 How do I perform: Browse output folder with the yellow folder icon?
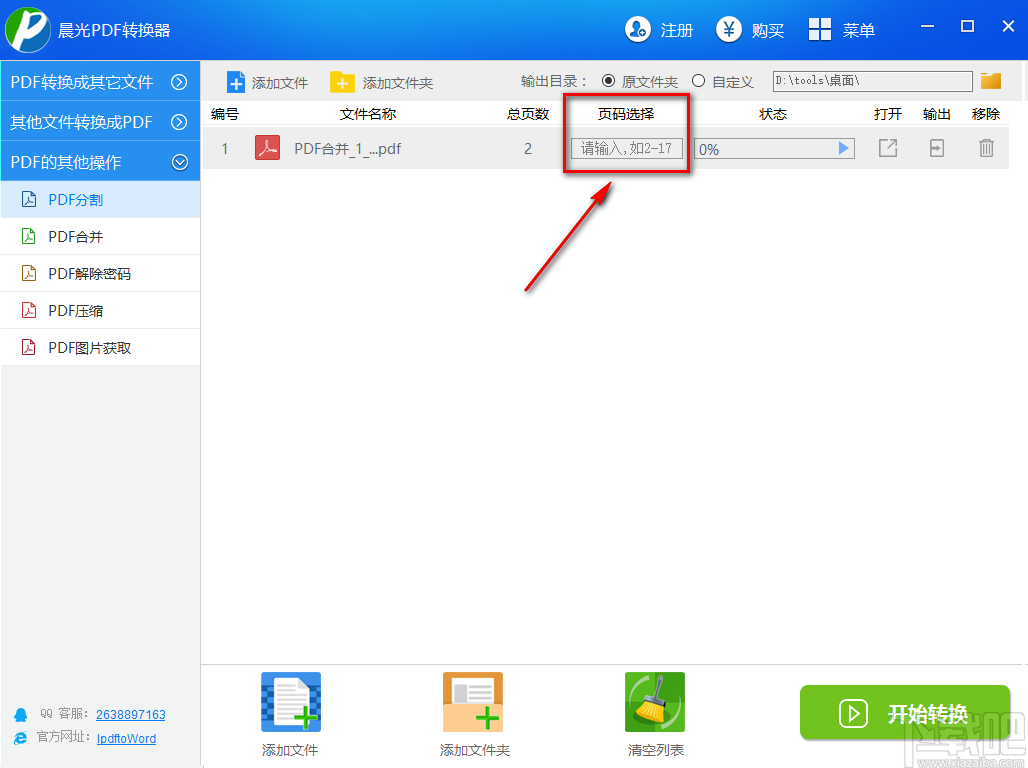pyautogui.click(x=991, y=81)
